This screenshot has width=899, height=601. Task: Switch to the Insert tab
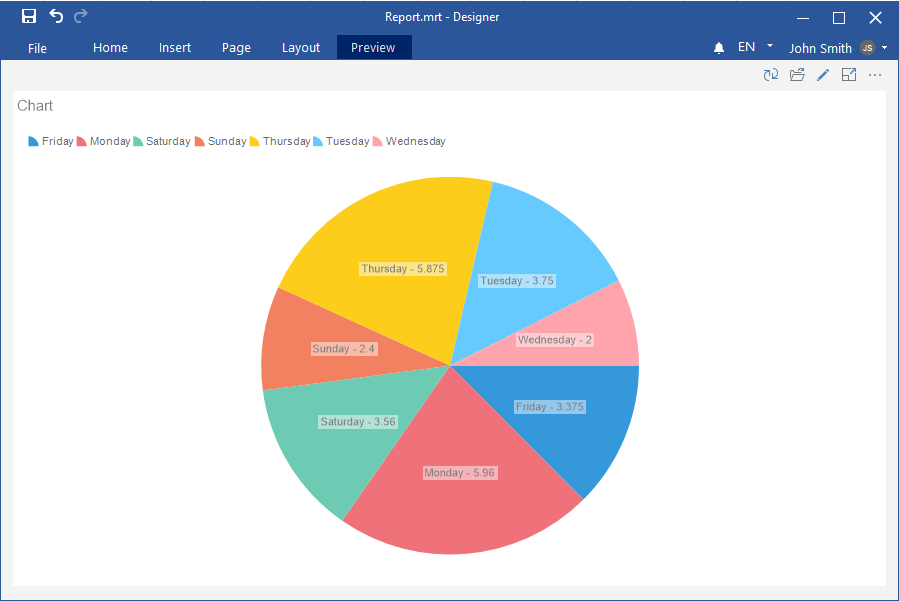(175, 48)
